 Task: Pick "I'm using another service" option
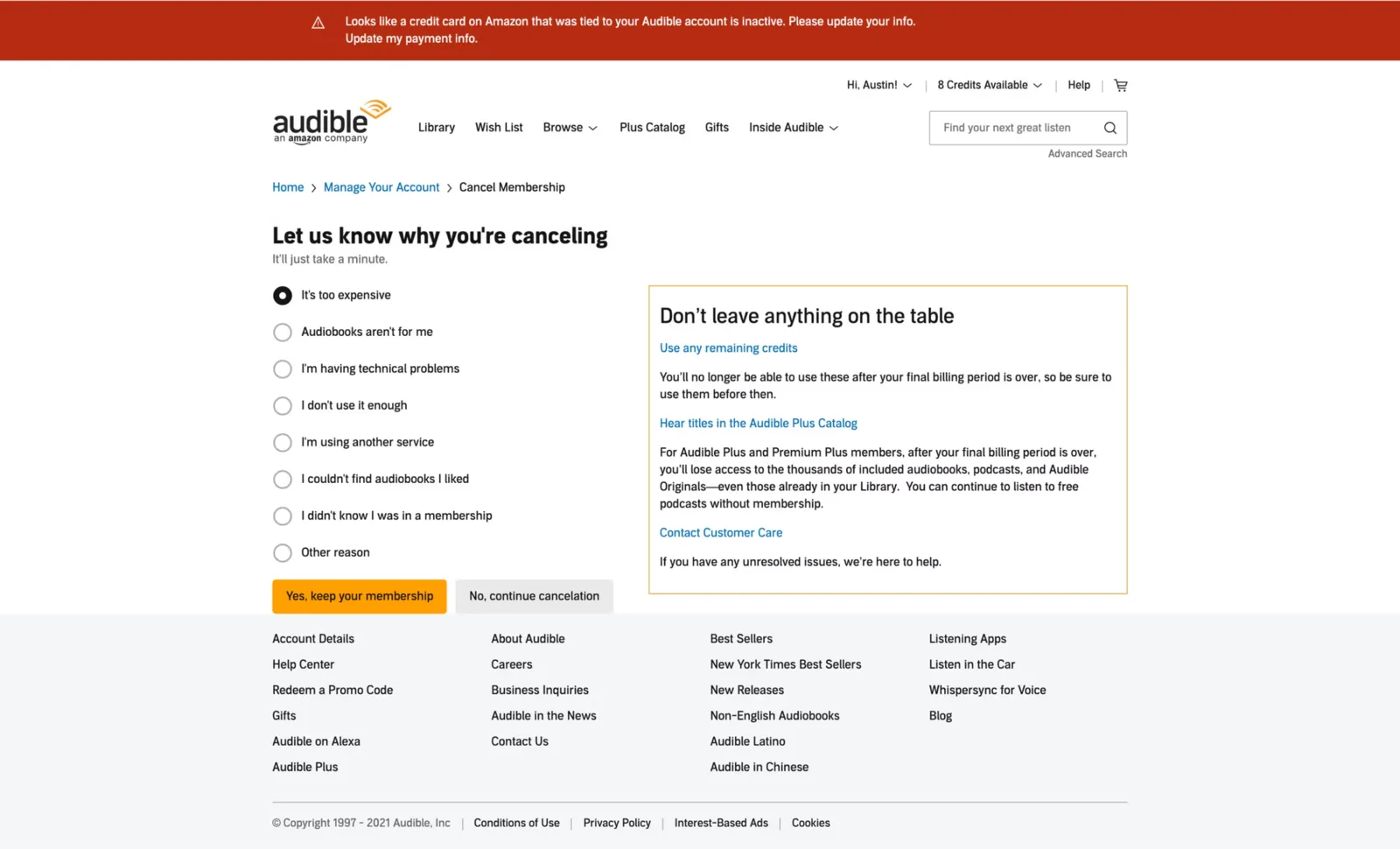pos(283,443)
